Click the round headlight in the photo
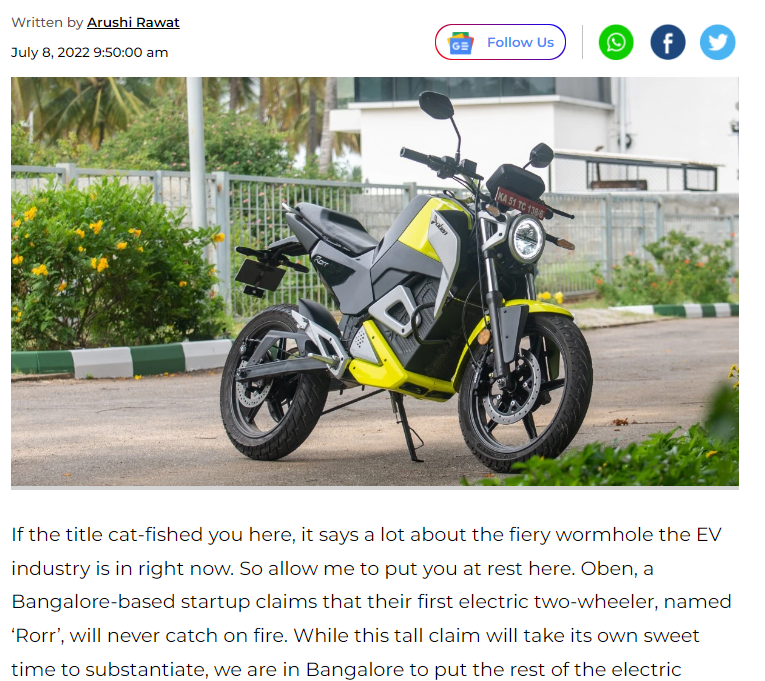The width and height of the screenshot is (765, 681). coord(526,239)
